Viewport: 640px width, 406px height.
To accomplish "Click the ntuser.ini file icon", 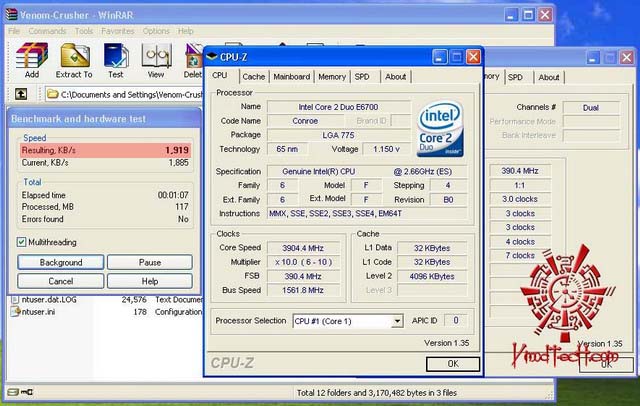I will point(15,312).
